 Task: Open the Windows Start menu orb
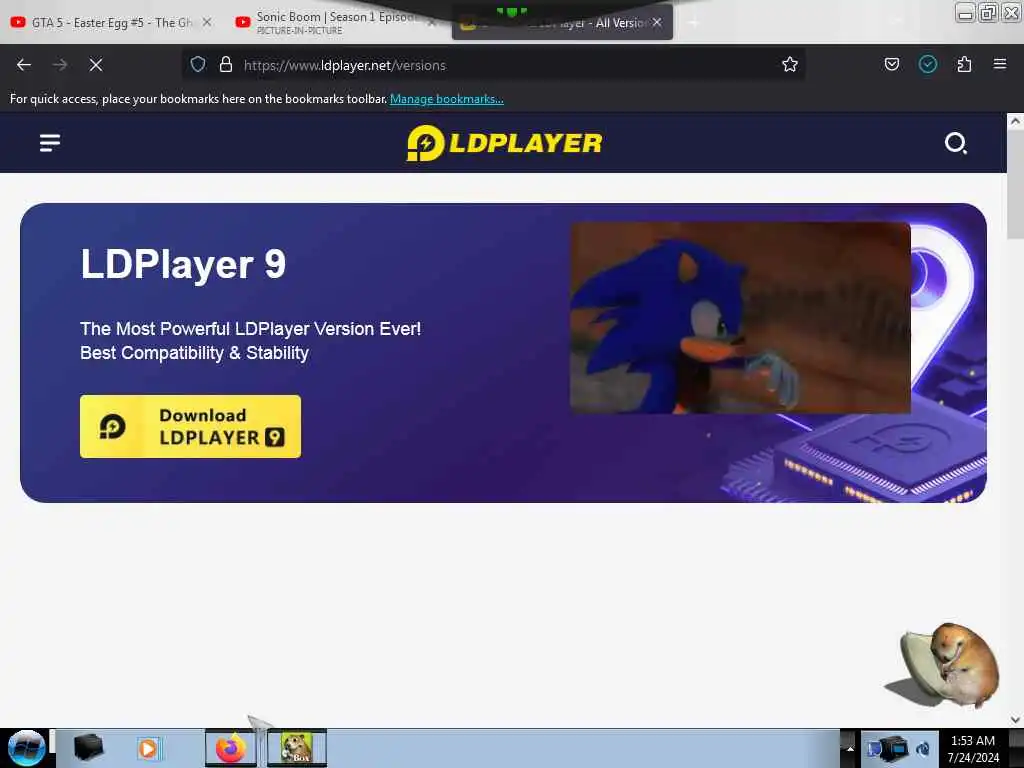26,748
